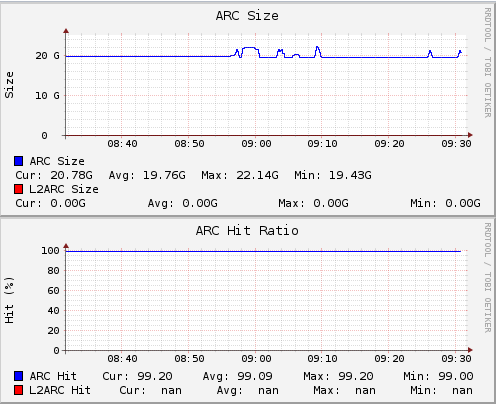Click the red L2ARC Hit legend swatch
Image resolution: width=496 pixels, height=404 pixels.
[19, 390]
